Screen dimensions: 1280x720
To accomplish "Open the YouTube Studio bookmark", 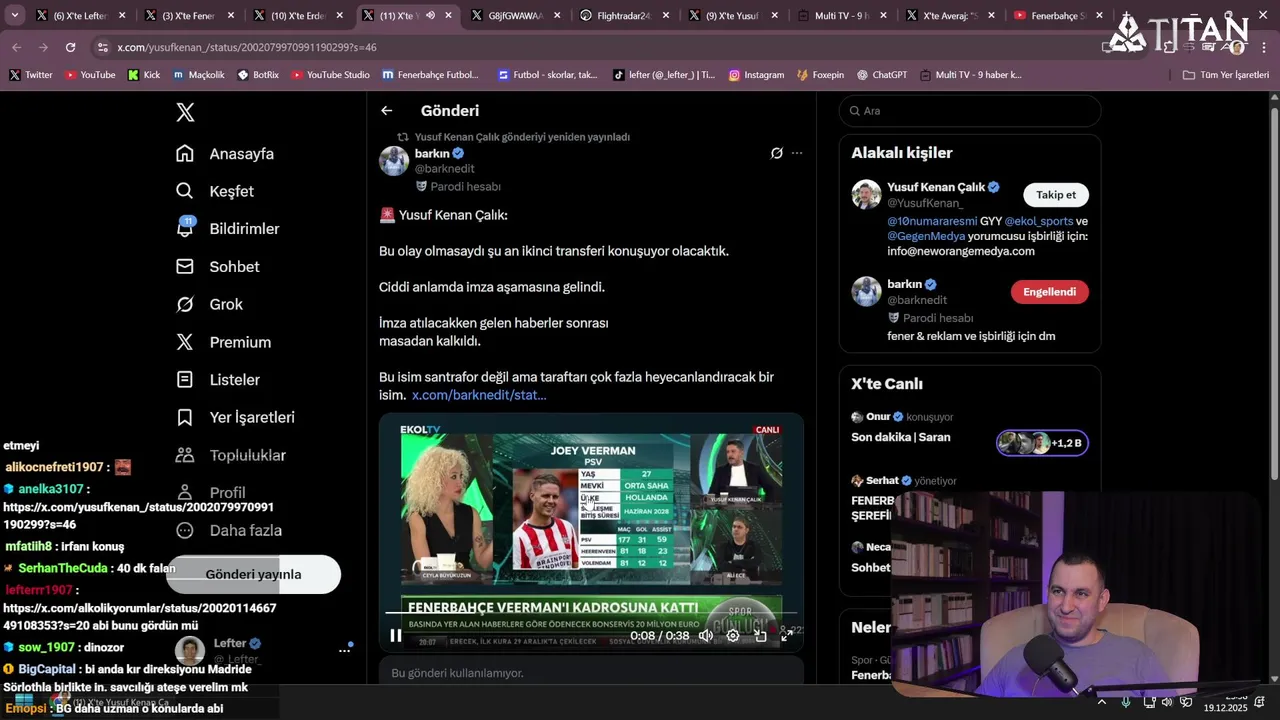I will (x=330, y=75).
